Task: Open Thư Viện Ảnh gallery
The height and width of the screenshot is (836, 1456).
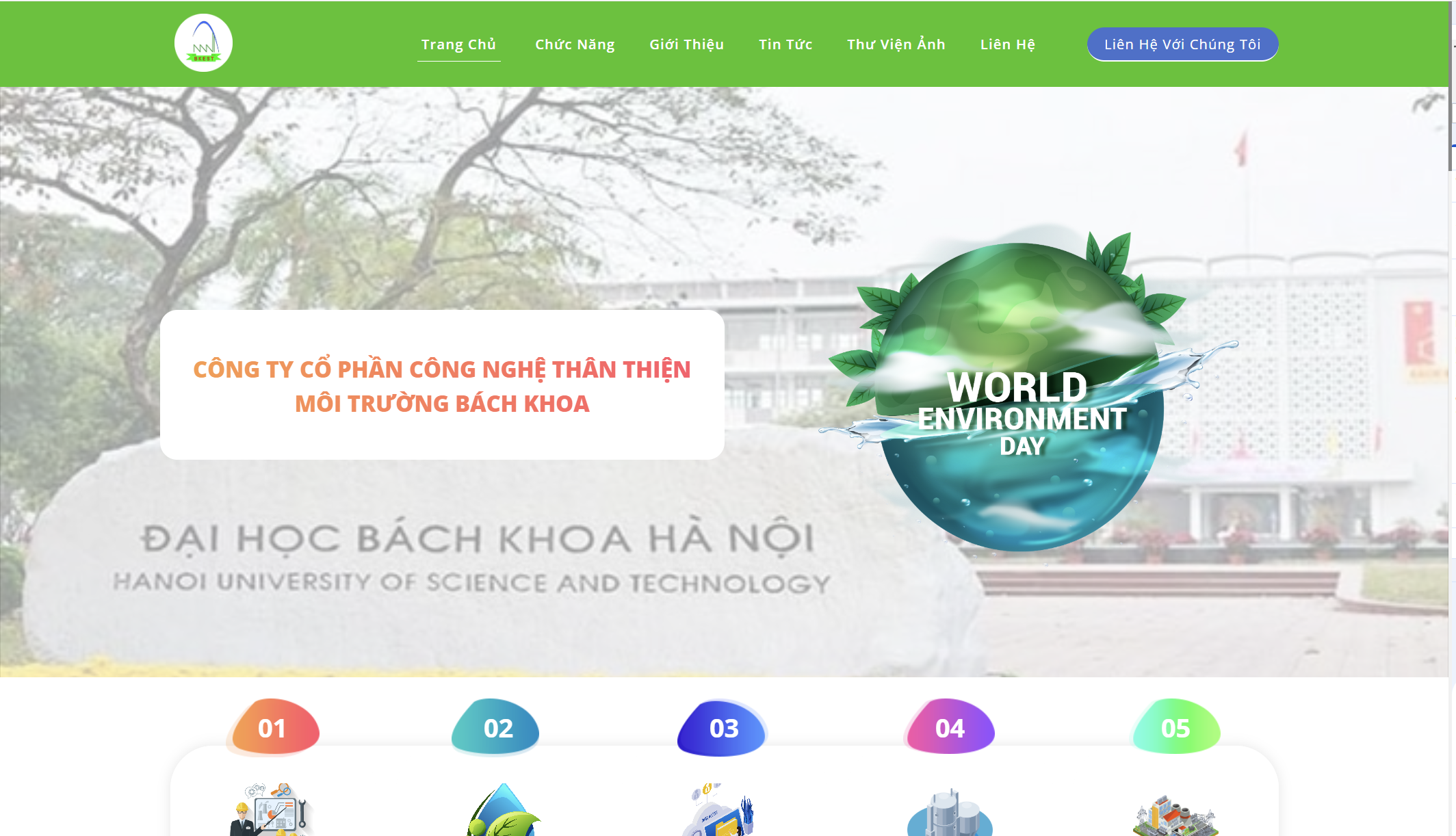Action: tap(896, 44)
